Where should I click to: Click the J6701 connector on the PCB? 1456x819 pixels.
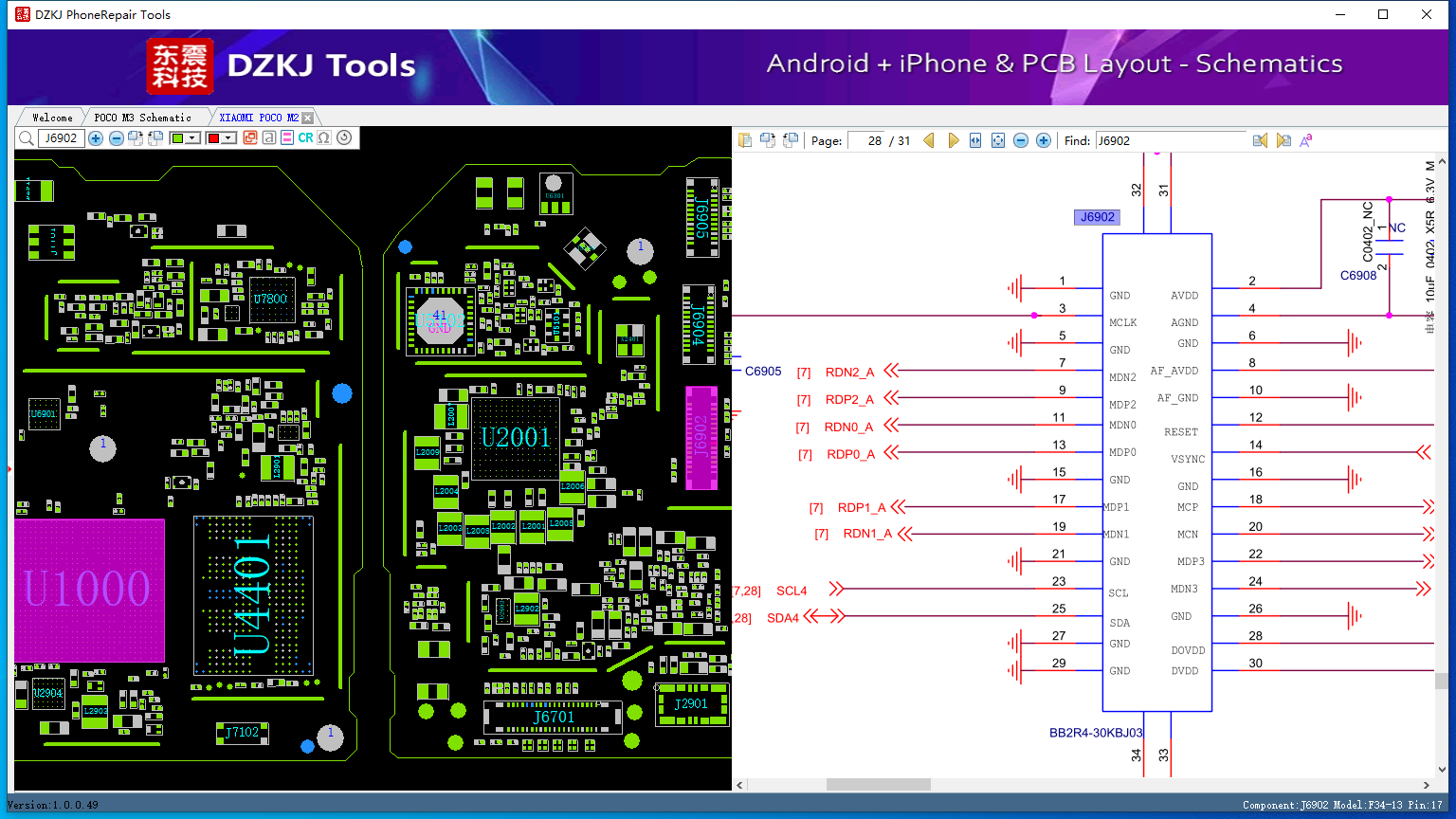tap(554, 718)
